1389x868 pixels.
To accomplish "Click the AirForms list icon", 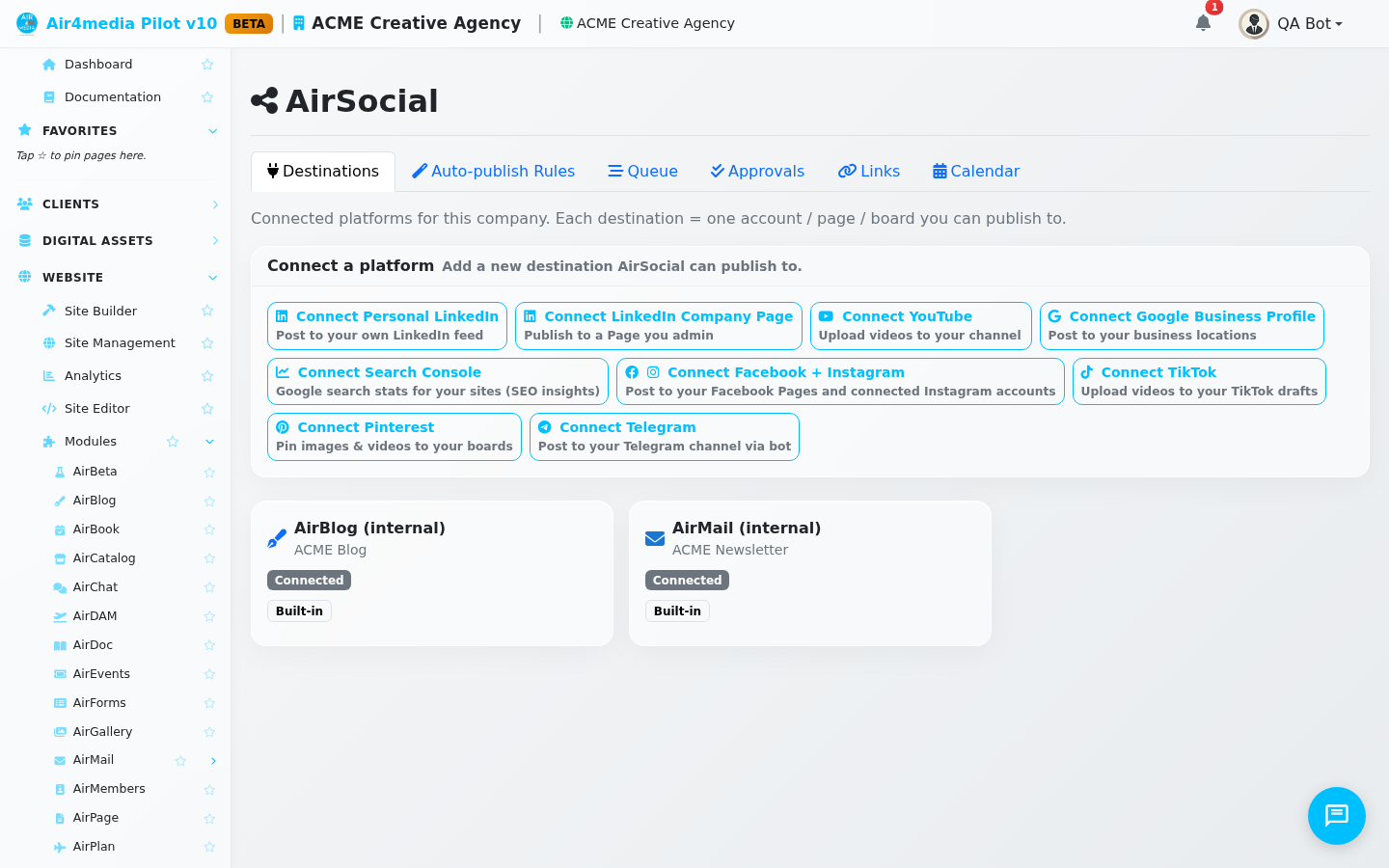I will (x=60, y=704).
